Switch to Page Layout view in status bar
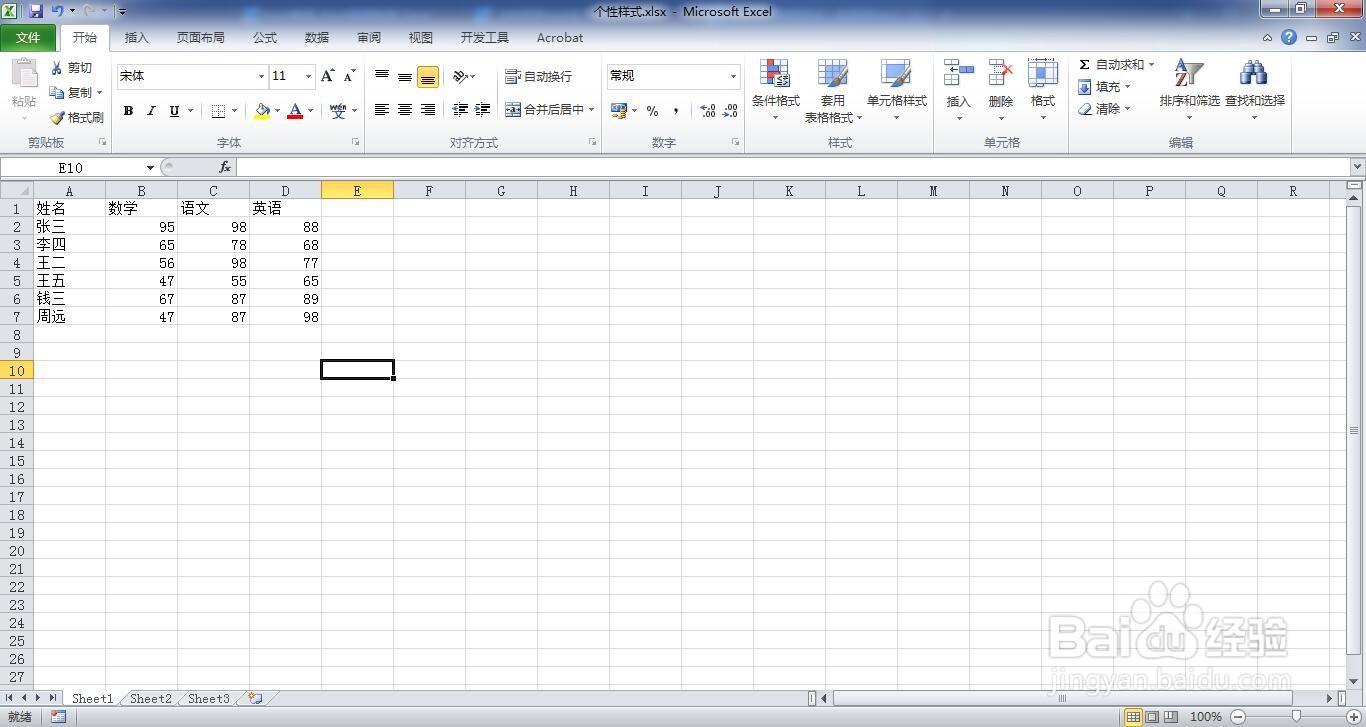This screenshot has width=1366, height=727. click(1153, 716)
